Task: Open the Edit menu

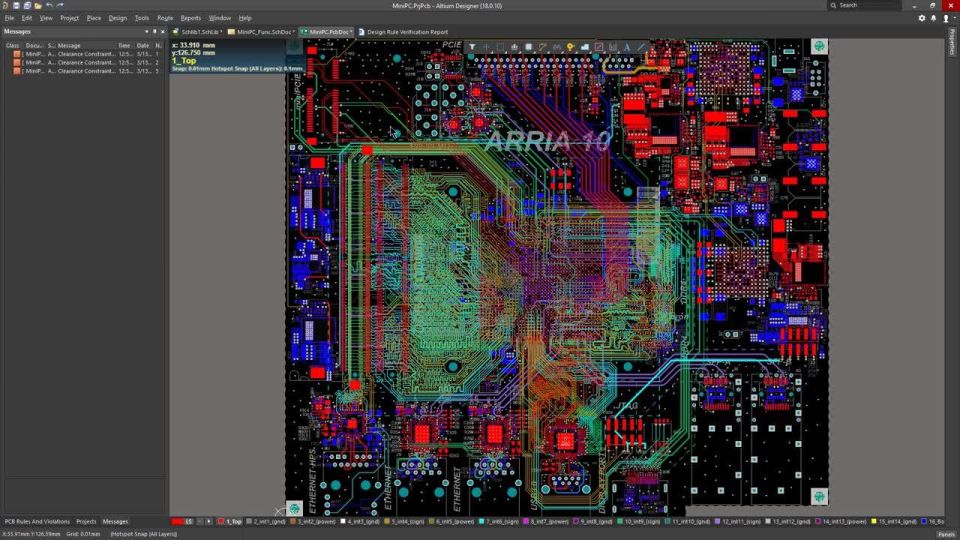Action: coord(27,18)
